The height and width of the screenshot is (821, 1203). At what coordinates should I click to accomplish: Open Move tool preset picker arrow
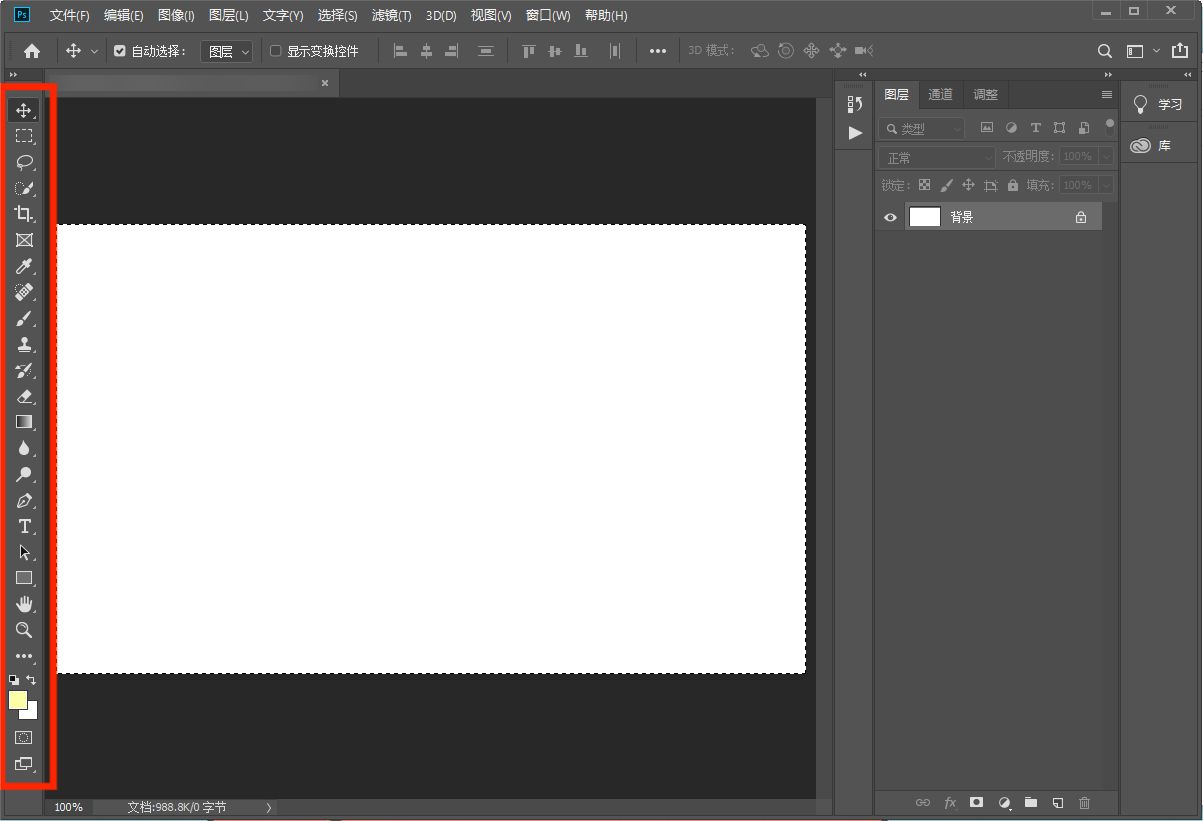coord(95,51)
